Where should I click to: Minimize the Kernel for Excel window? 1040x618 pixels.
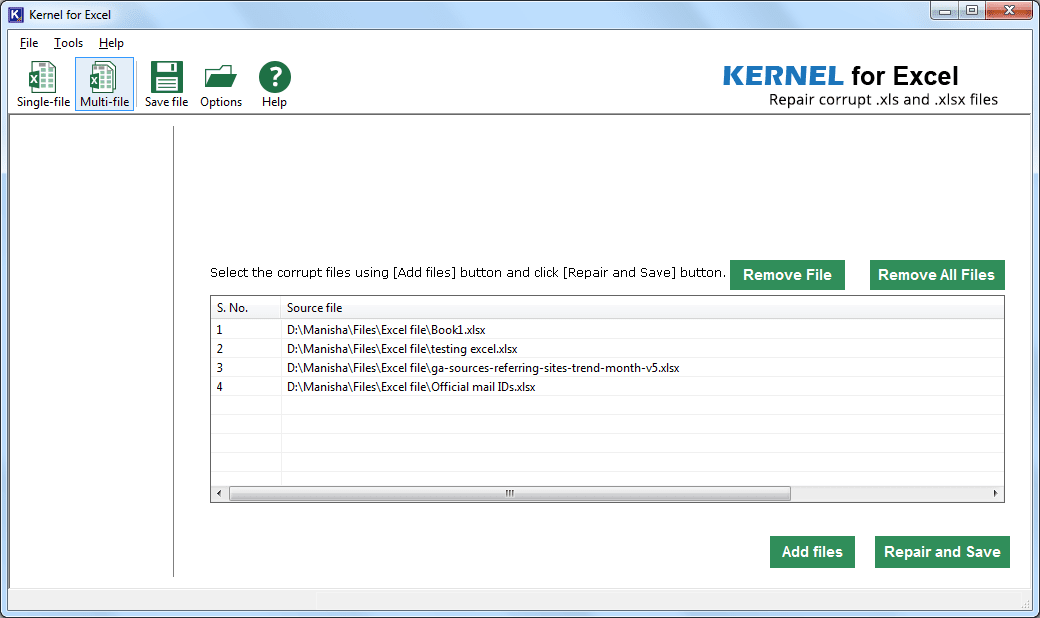(944, 11)
